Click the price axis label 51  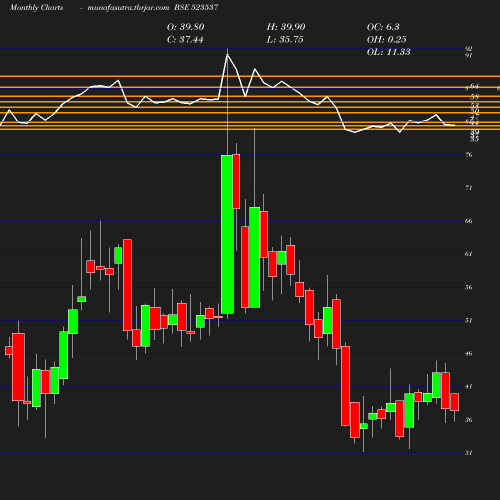pyautogui.click(x=469, y=320)
